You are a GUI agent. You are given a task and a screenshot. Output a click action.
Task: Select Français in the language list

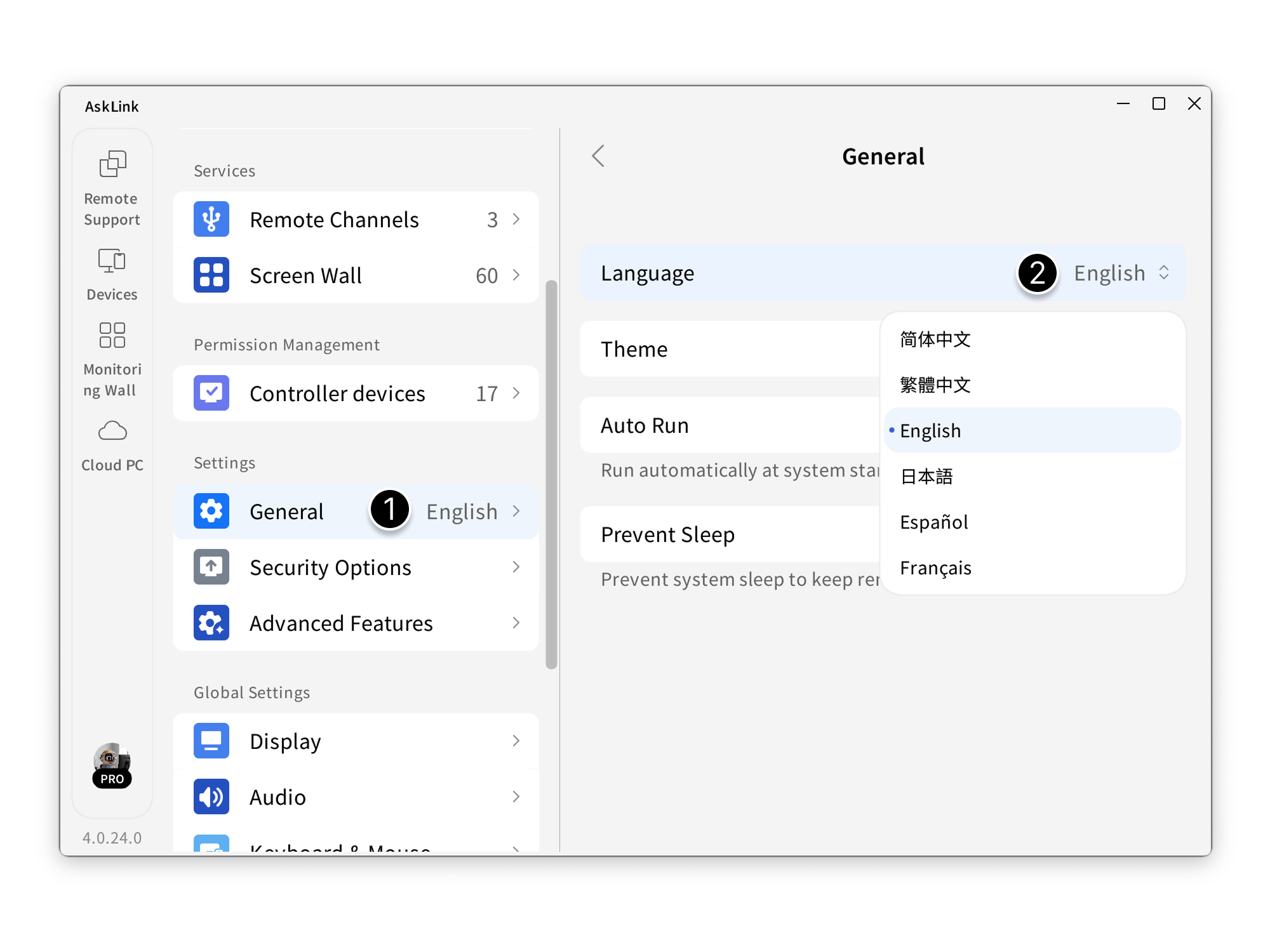(935, 568)
